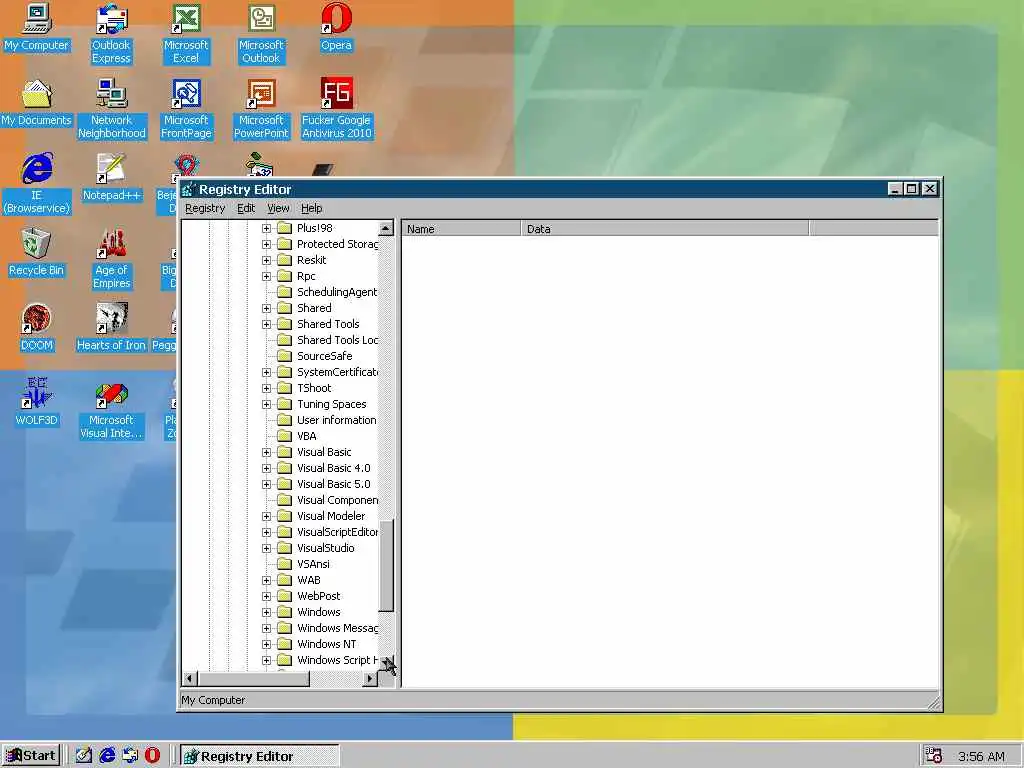The height and width of the screenshot is (768, 1024).
Task: Select the SourceSafe key
Action: (324, 357)
